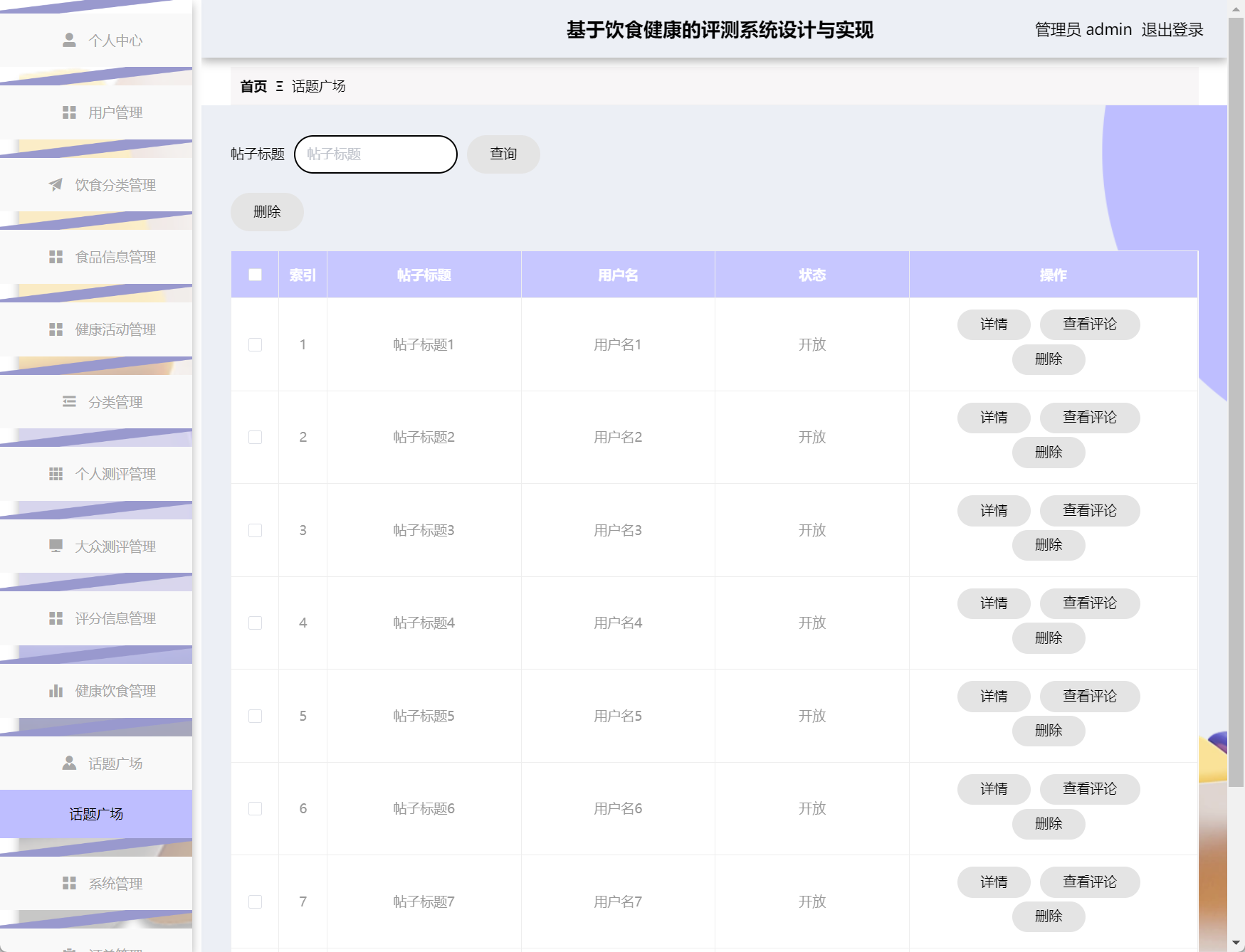Check the checkbox for row 帖子标题6

coord(255,808)
